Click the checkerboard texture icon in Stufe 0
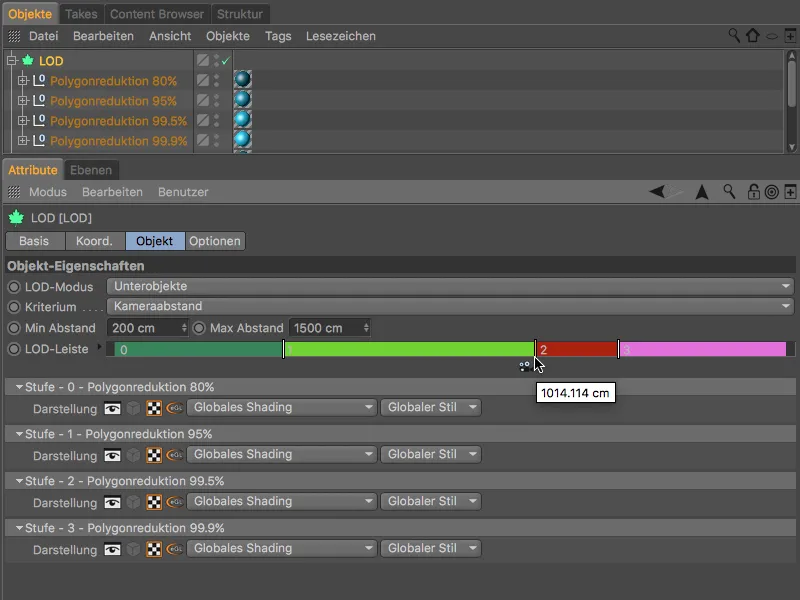Screen dimensions: 800x600 [154, 408]
